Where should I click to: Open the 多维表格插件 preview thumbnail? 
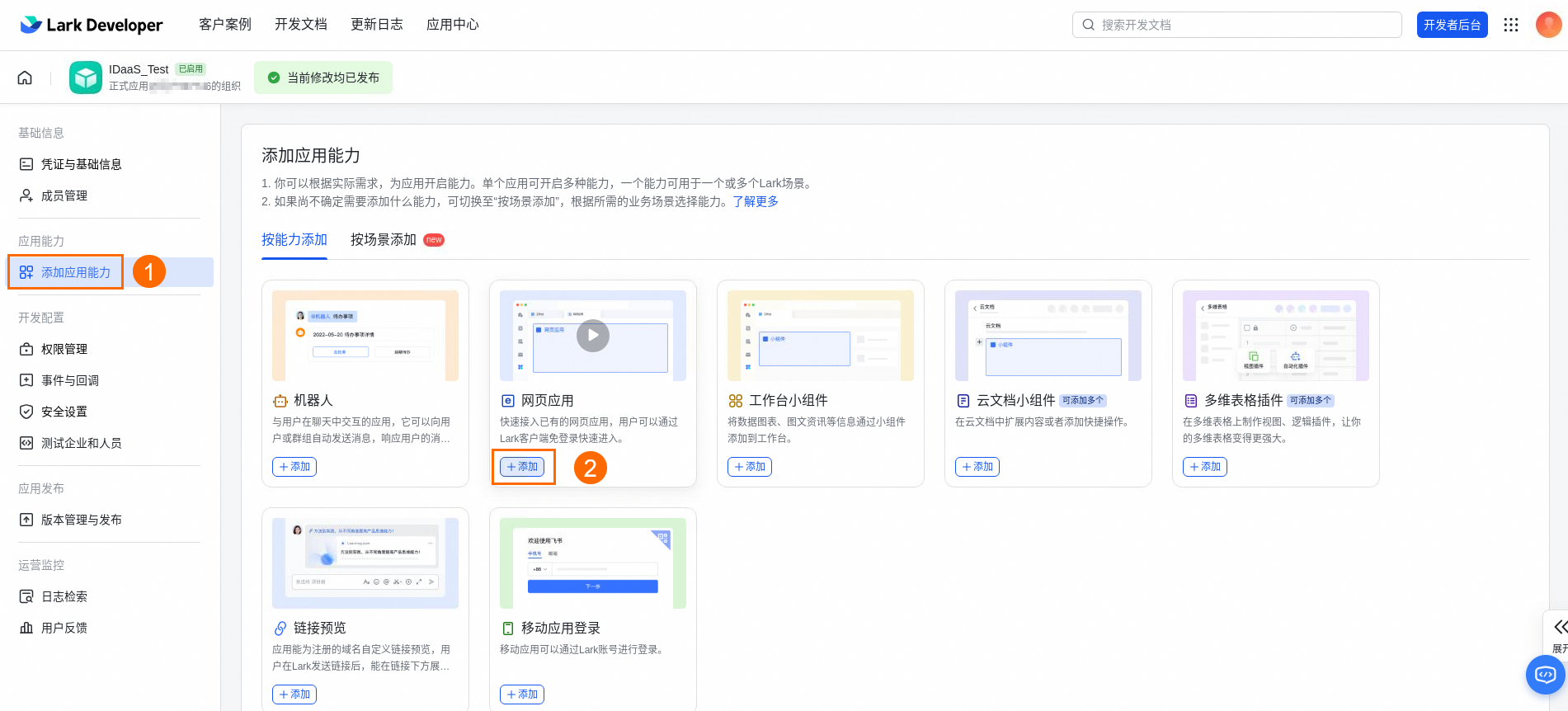(1276, 336)
